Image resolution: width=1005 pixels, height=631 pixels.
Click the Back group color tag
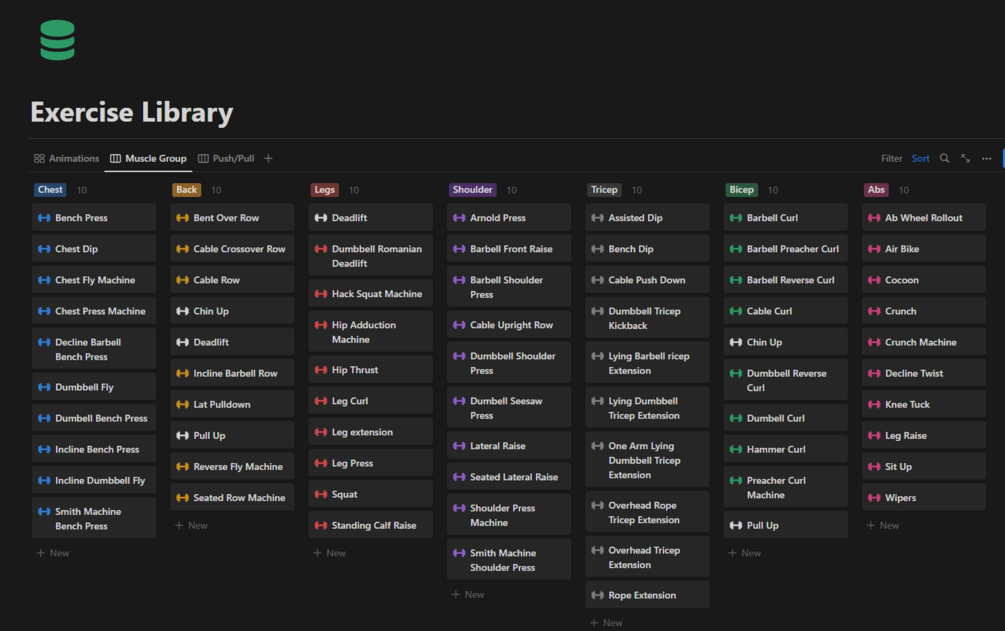click(x=187, y=190)
